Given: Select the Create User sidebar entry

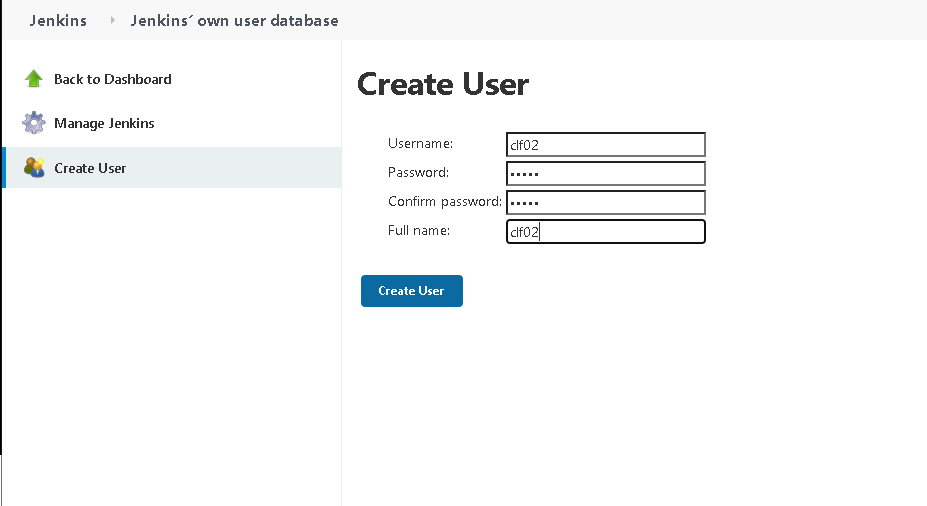Looking at the screenshot, I should tap(172, 168).
